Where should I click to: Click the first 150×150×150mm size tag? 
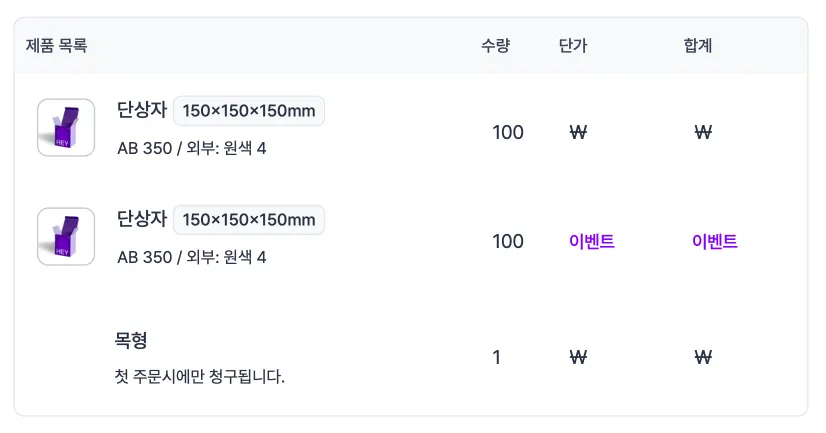pos(249,111)
